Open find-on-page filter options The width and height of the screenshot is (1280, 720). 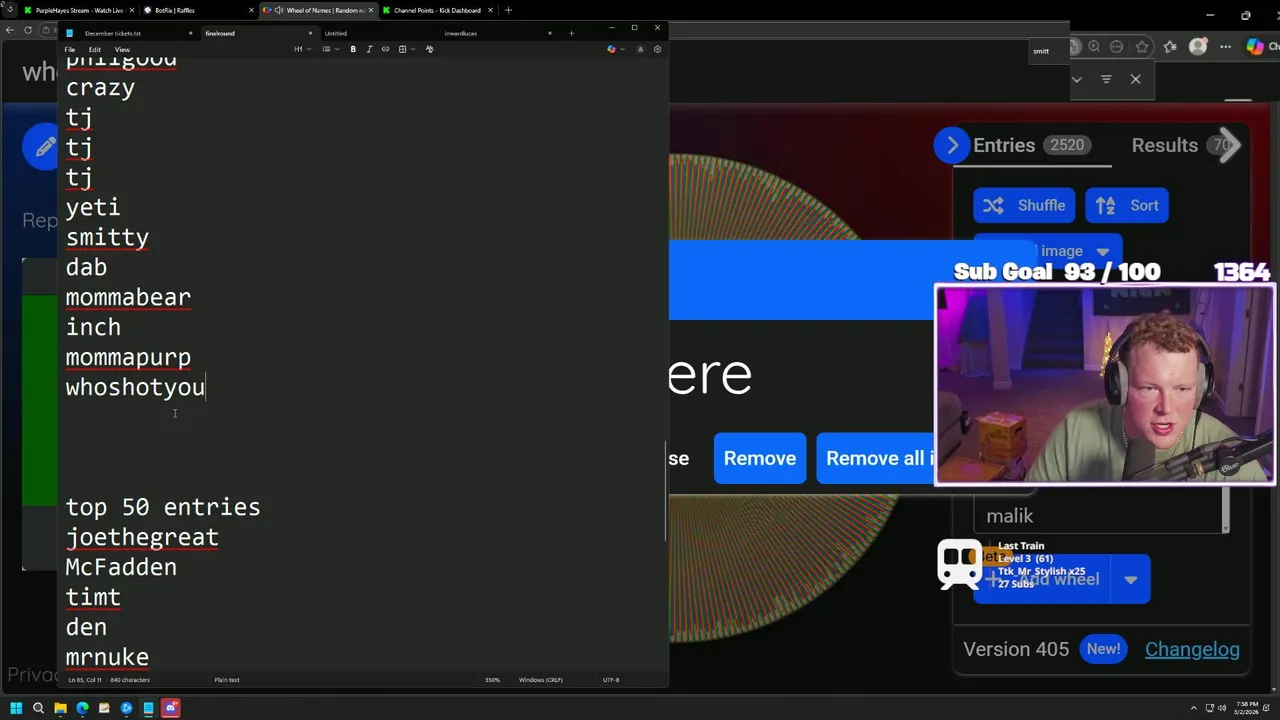[x=1106, y=79]
